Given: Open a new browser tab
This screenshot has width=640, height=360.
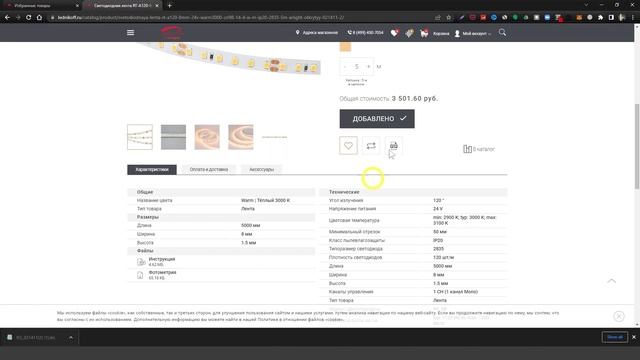Looking at the screenshot, I should tap(169, 6).
